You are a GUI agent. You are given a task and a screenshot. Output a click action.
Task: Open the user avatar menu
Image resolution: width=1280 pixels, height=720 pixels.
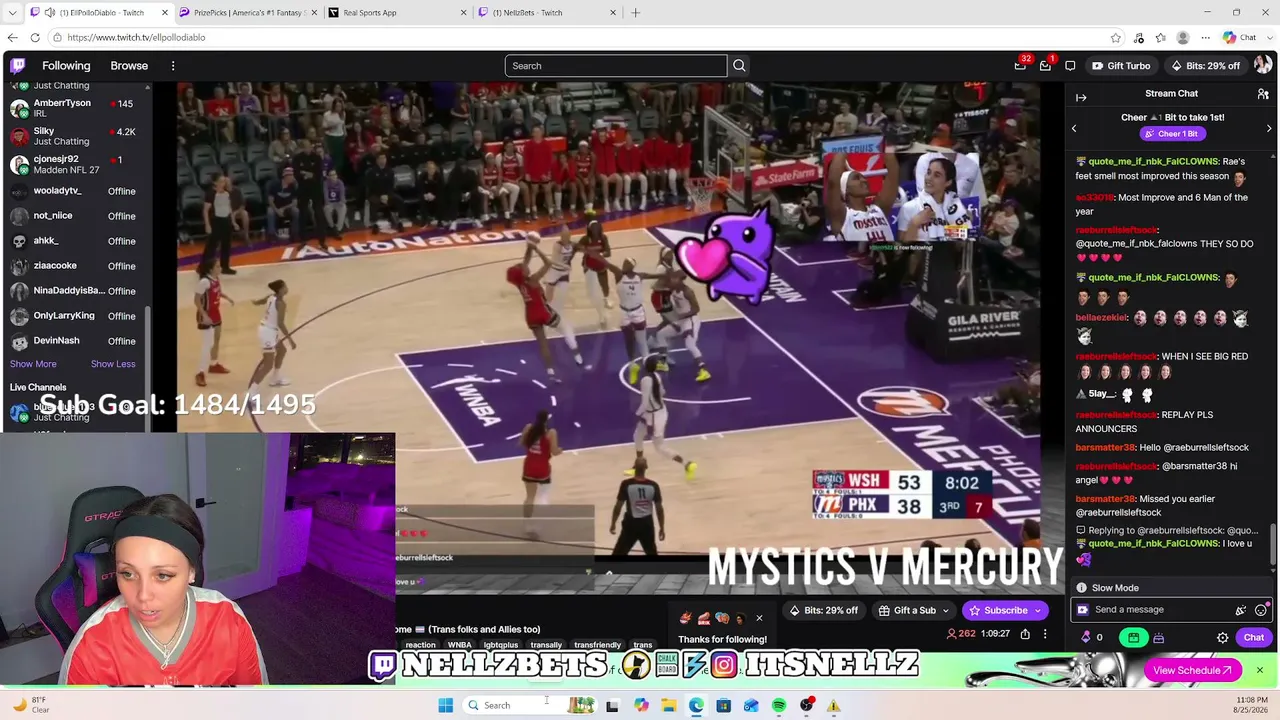click(1263, 66)
